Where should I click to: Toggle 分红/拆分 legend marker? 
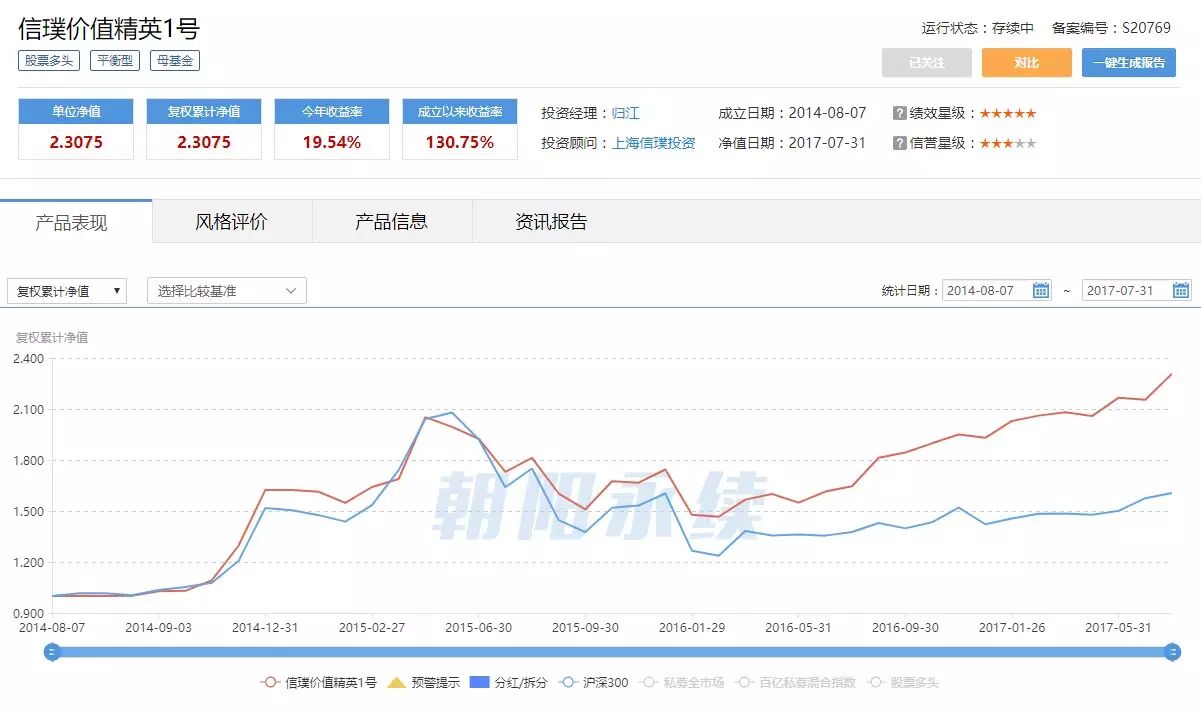coord(508,682)
